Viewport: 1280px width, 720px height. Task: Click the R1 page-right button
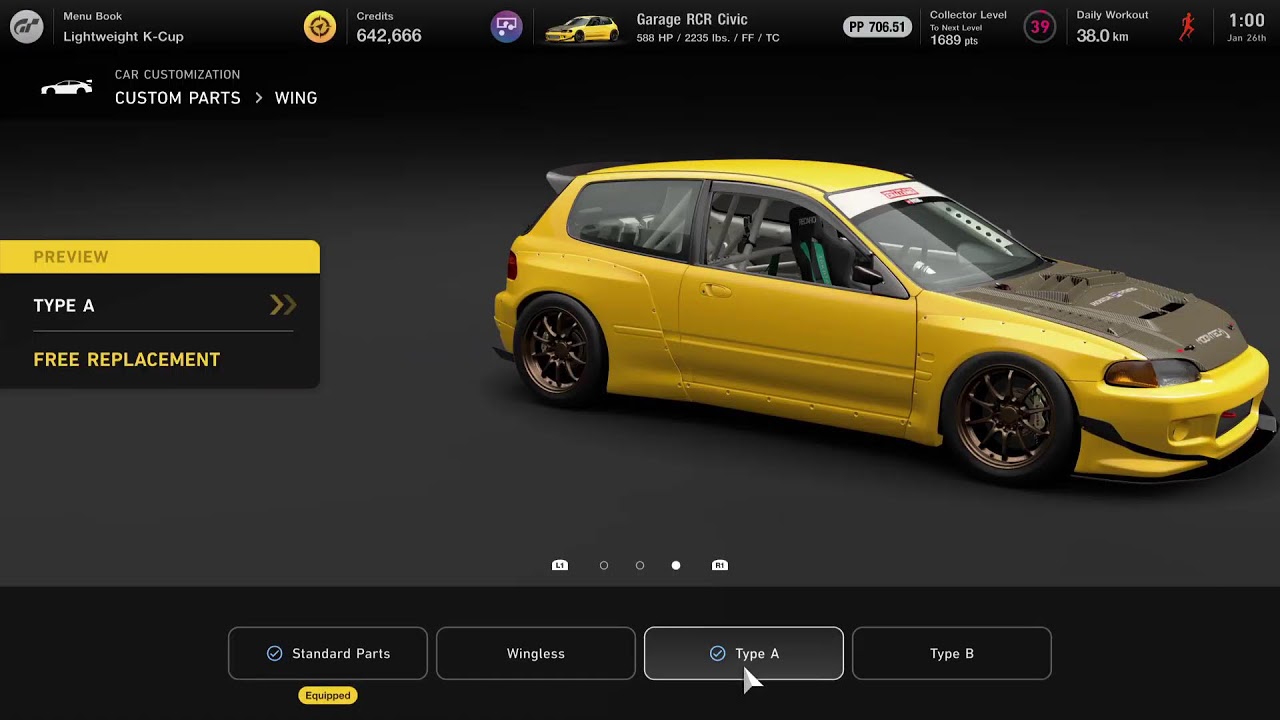pyautogui.click(x=719, y=565)
